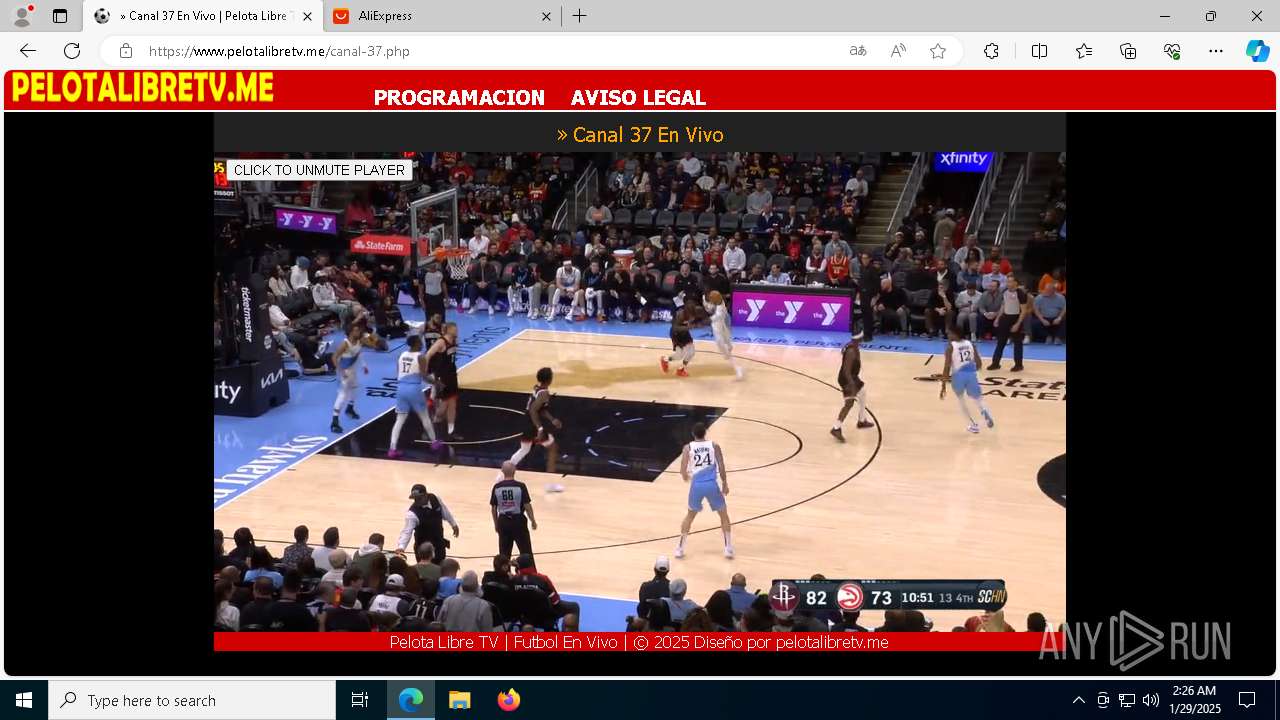Image resolution: width=1280 pixels, height=720 pixels.
Task: Click the network tray icon
Action: (x=1127, y=700)
